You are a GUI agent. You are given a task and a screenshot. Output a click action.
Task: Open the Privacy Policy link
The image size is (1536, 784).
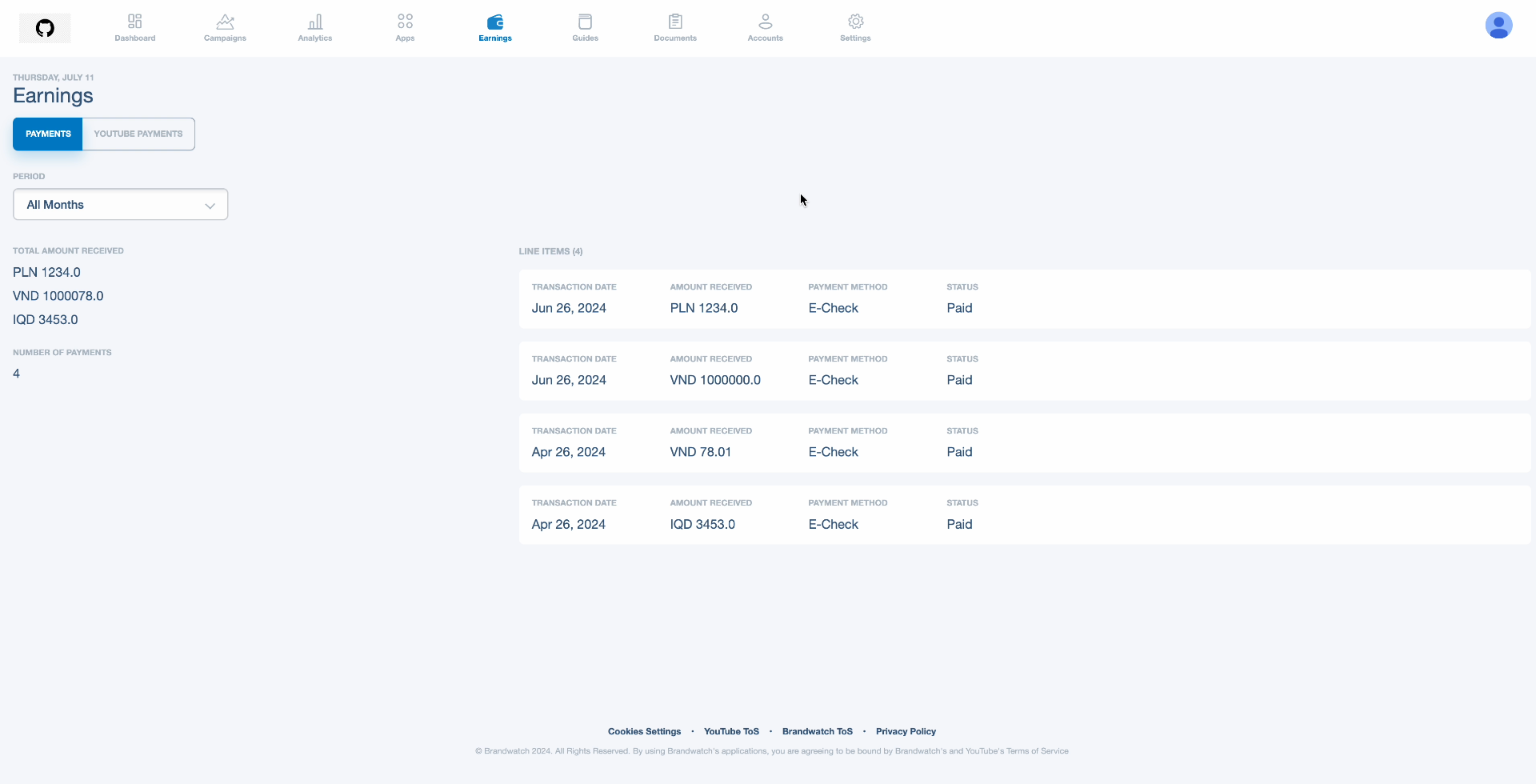coord(906,731)
